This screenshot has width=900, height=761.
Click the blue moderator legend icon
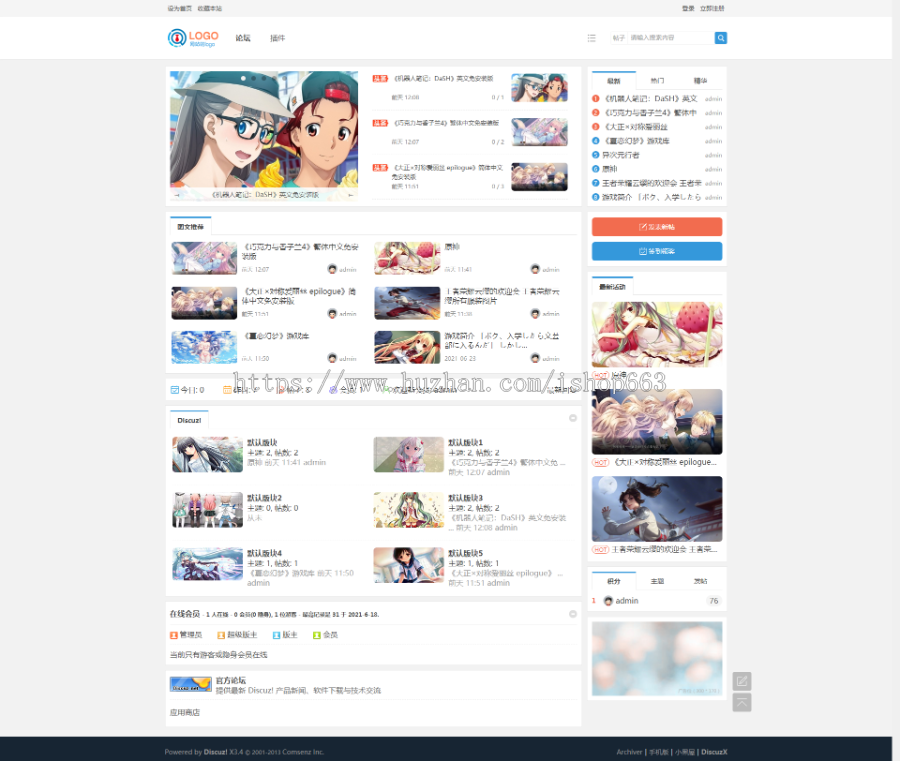point(276,635)
